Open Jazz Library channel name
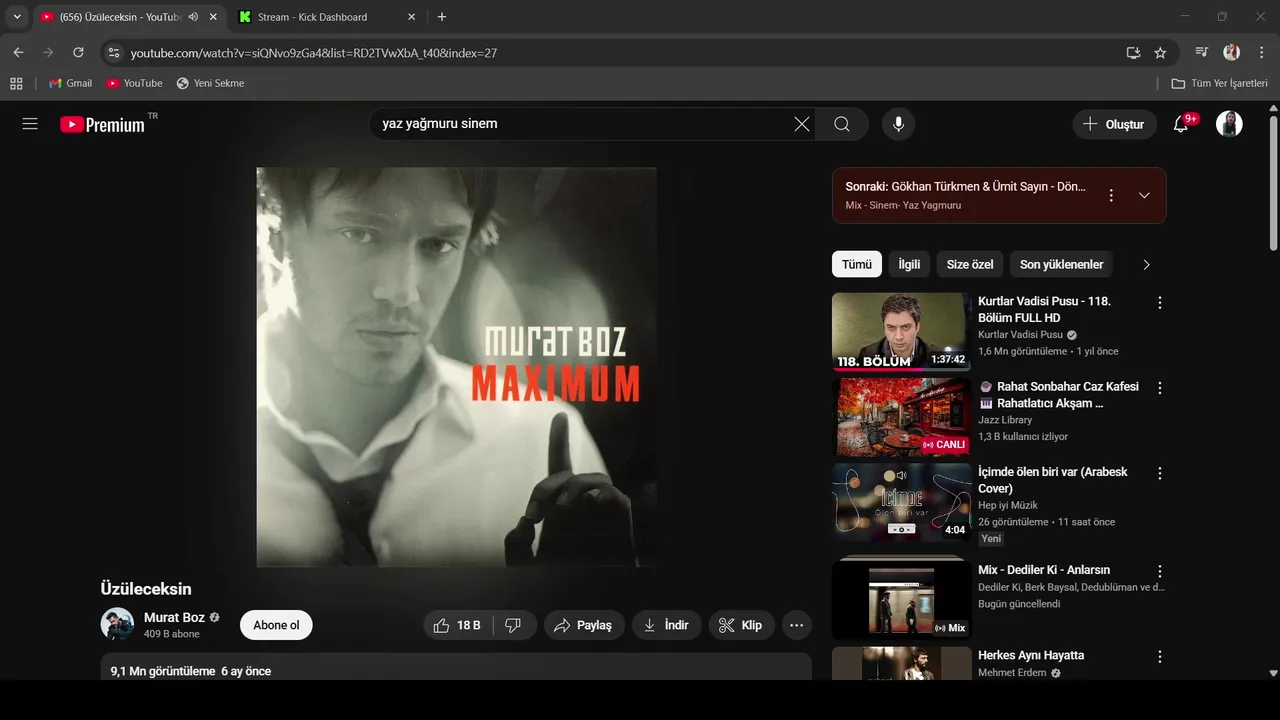Image resolution: width=1280 pixels, height=720 pixels. pos(1005,420)
